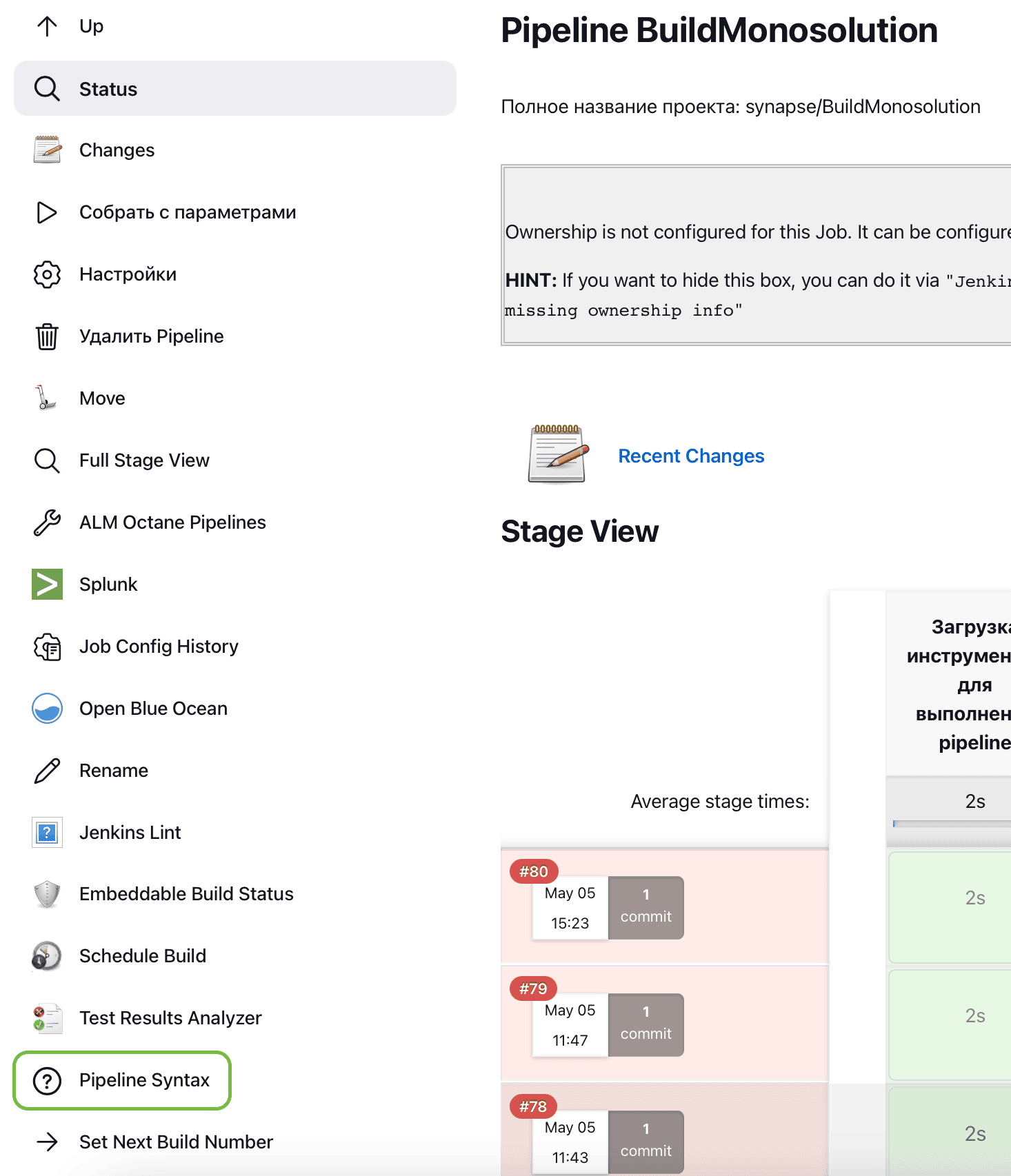Open build #80 badge
Image resolution: width=1011 pixels, height=1176 pixels.
[x=534, y=871]
